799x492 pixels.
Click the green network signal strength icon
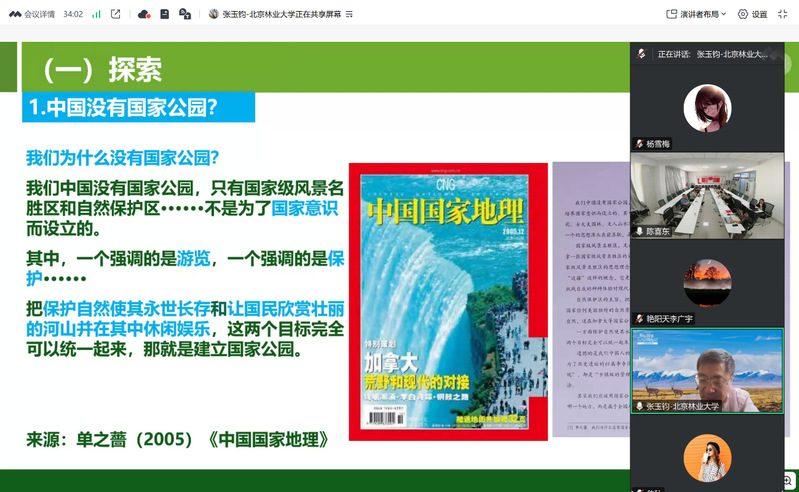pyautogui.click(x=96, y=14)
